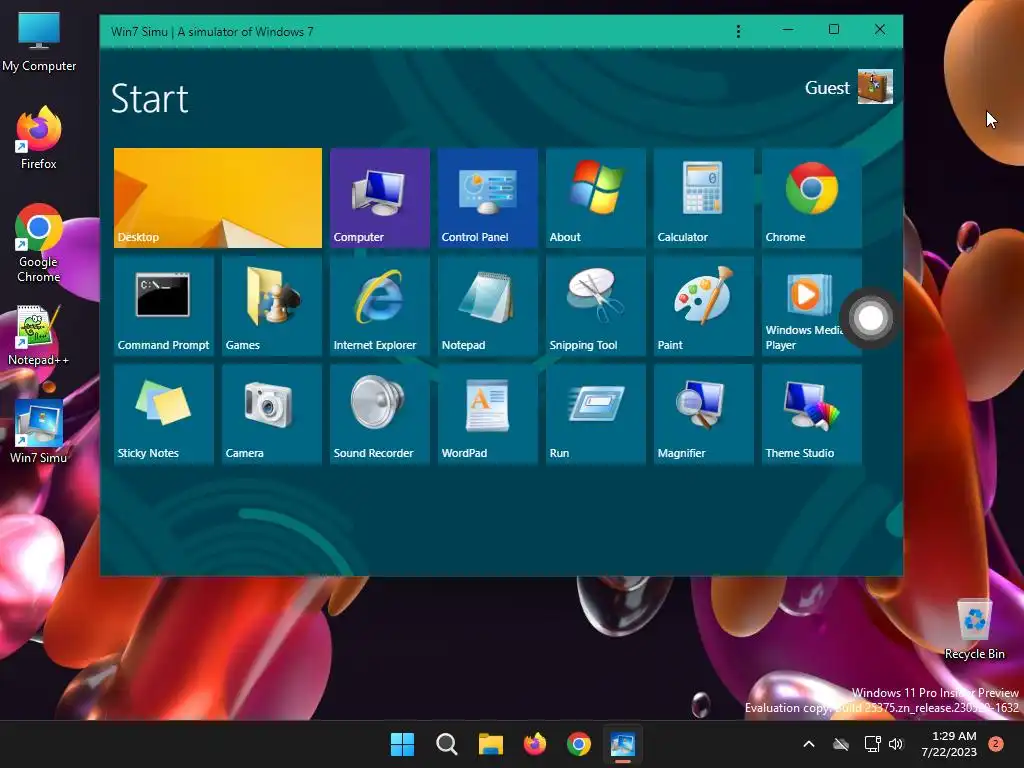
Task: Launch the Camera tile
Action: (x=272, y=414)
